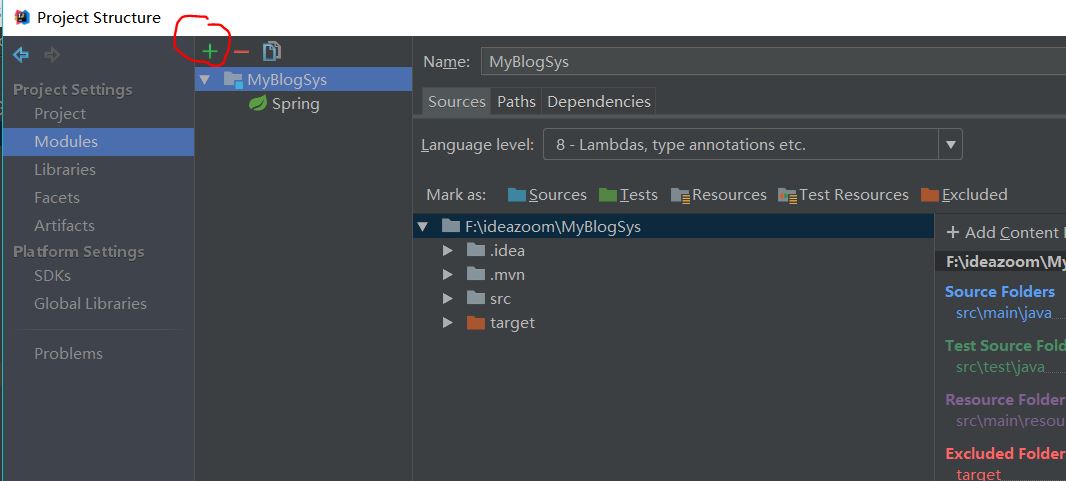1066x481 pixels.
Task: Expand the src folder
Action: click(447, 299)
